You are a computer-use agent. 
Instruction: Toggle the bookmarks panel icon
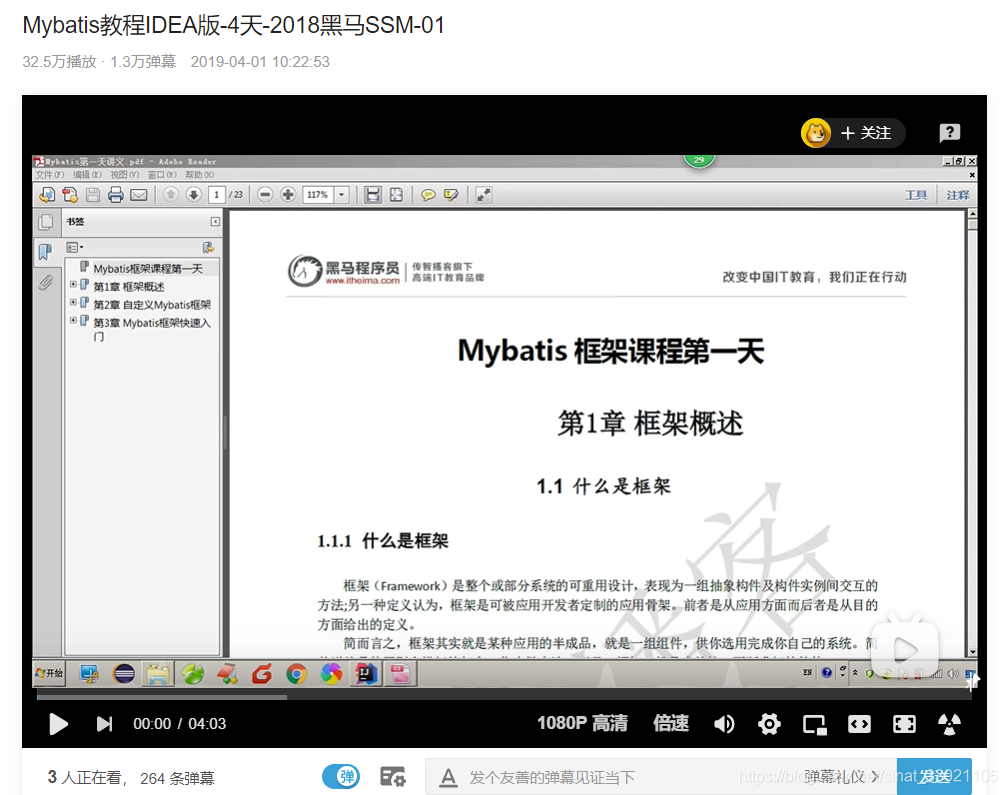45,251
